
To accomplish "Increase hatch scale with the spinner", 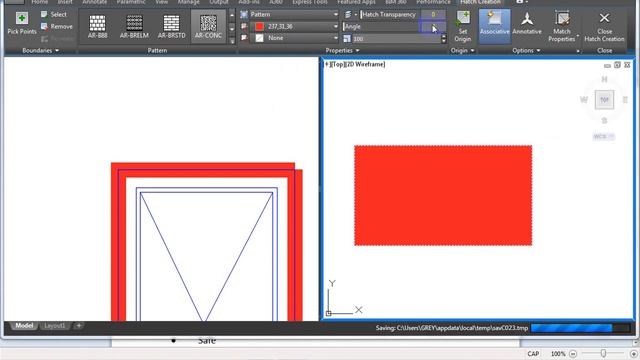I will (444, 37).
